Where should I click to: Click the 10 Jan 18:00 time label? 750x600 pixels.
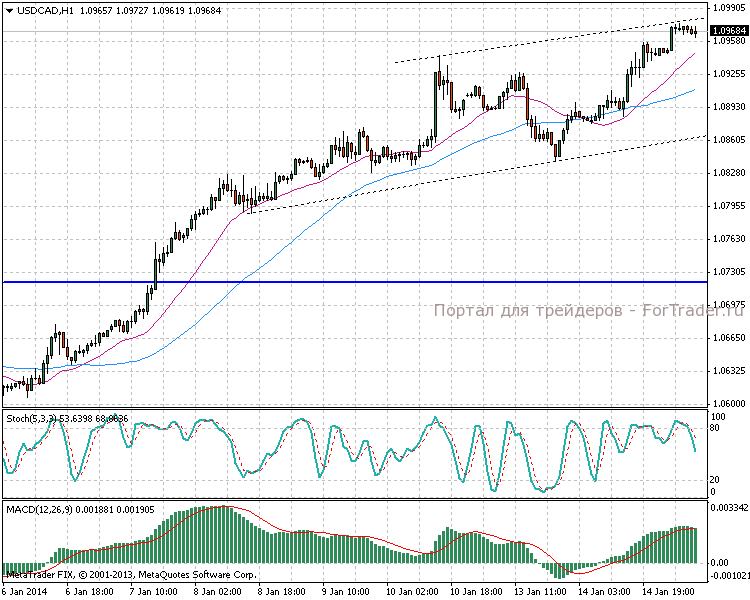pos(476,592)
